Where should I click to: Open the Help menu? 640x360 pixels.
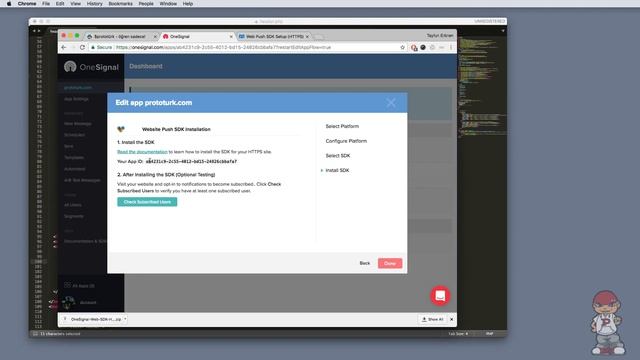tap(188, 4)
